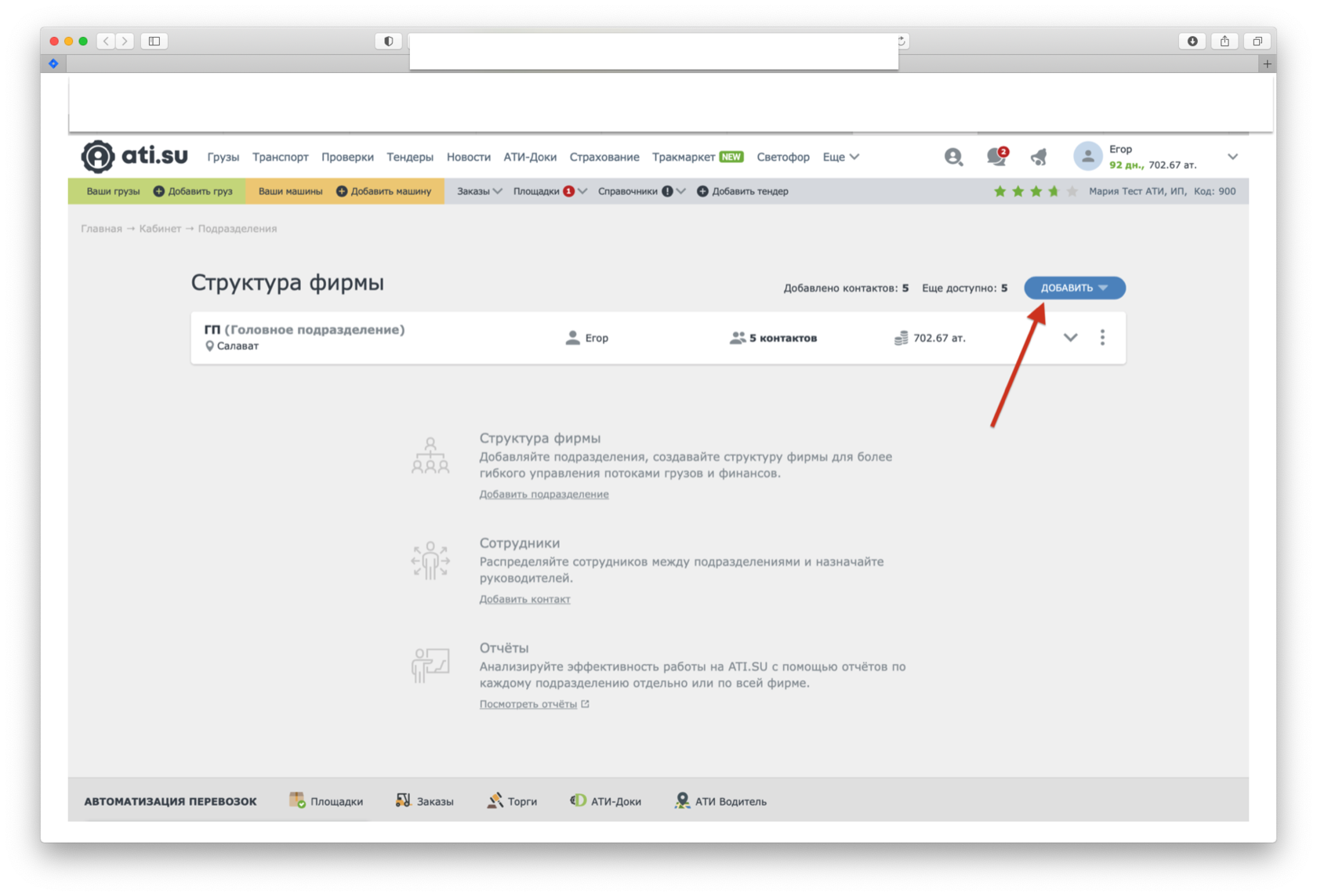
Task: Open the top АТИ-Доки menu item
Action: (530, 157)
